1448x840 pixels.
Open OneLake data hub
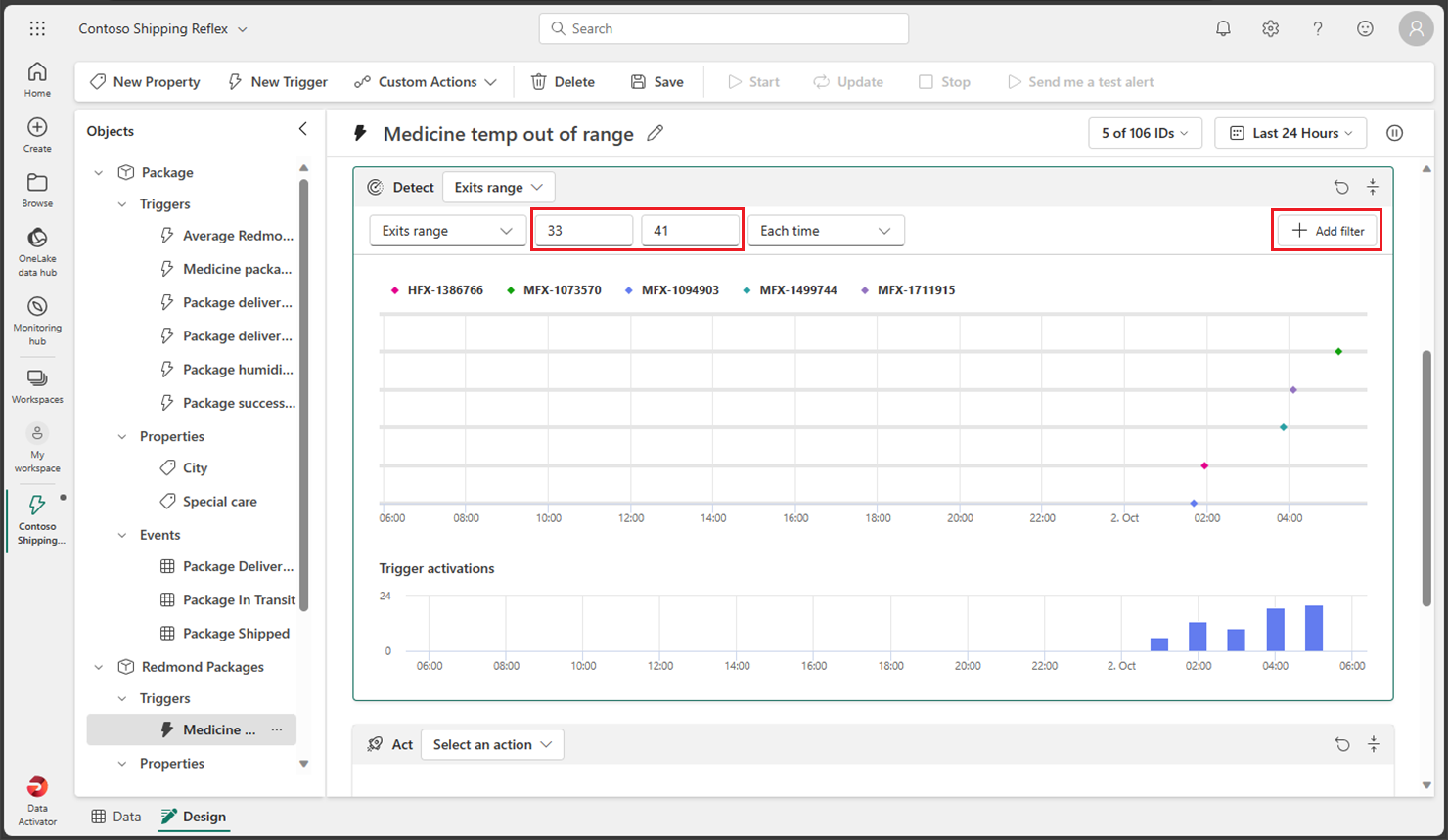tap(37, 251)
